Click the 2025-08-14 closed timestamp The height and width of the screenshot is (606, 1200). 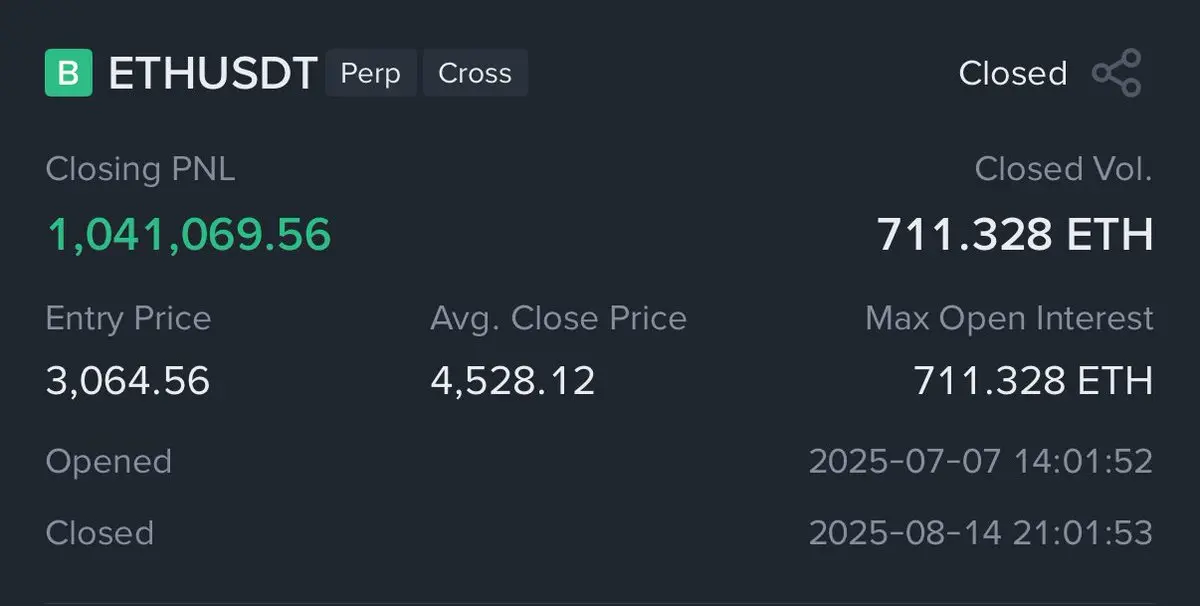(x=981, y=533)
